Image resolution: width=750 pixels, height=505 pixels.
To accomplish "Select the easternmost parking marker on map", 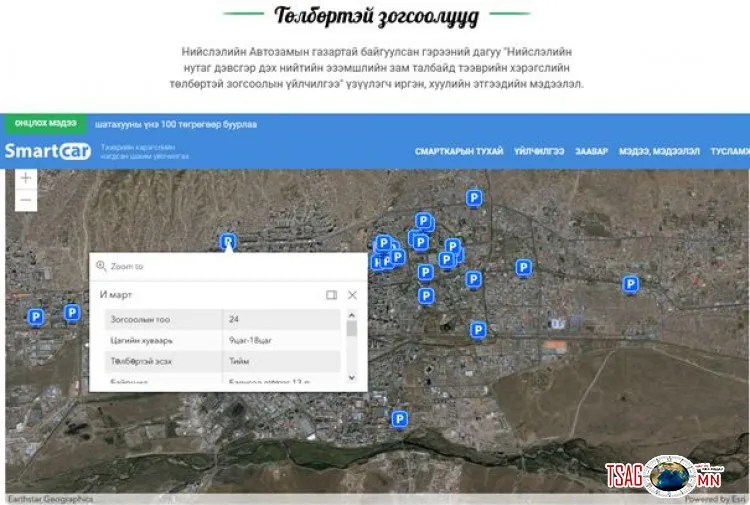I will 630,285.
